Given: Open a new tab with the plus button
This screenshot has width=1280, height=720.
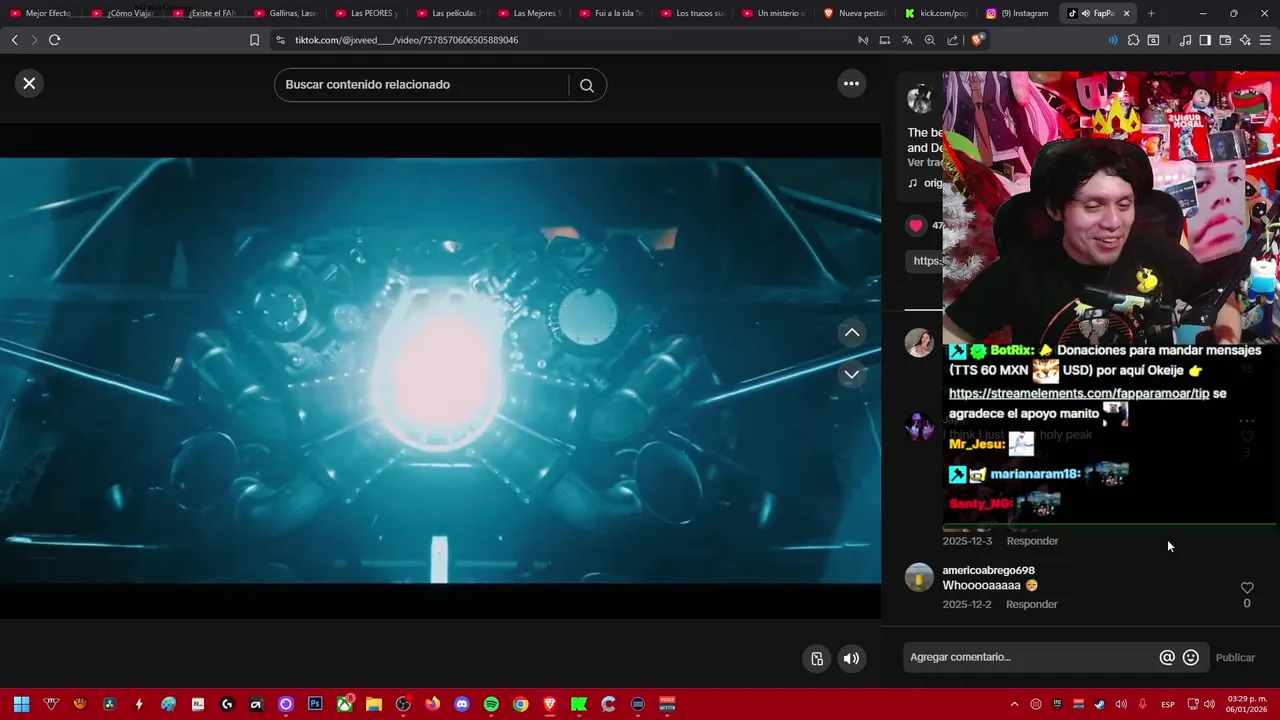Looking at the screenshot, I should (1151, 14).
